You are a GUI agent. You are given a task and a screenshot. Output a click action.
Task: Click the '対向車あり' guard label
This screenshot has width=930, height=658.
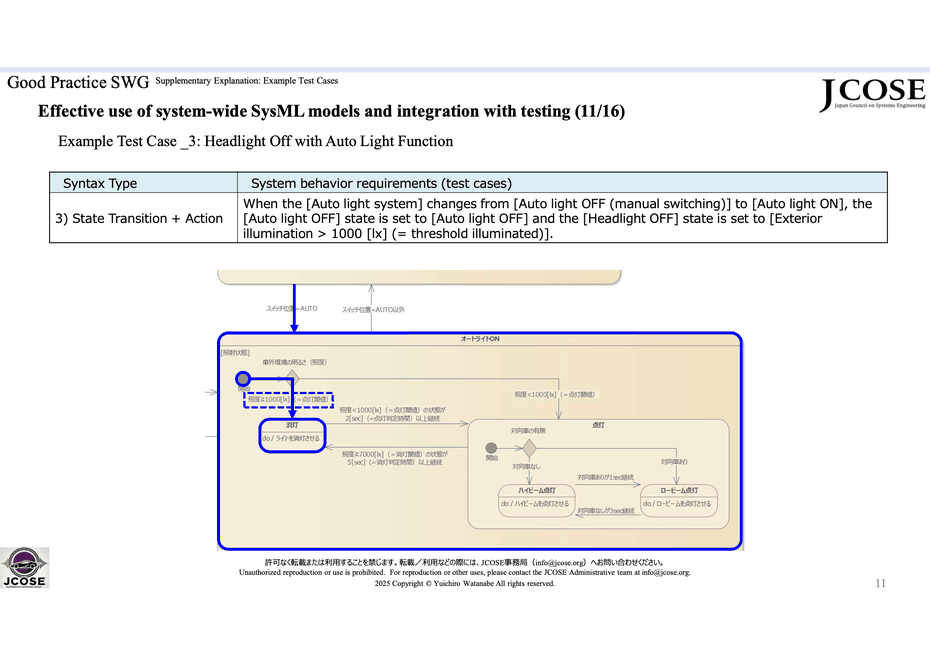674,462
